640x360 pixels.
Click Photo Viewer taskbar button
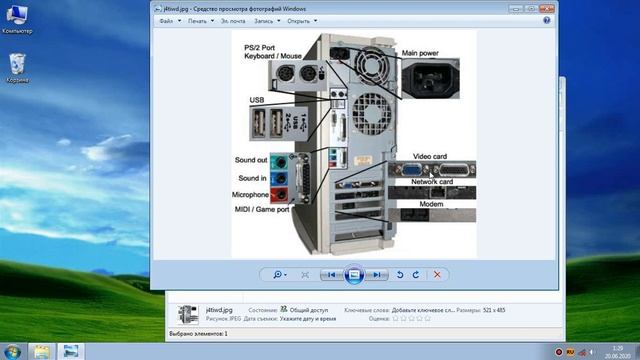click(71, 351)
